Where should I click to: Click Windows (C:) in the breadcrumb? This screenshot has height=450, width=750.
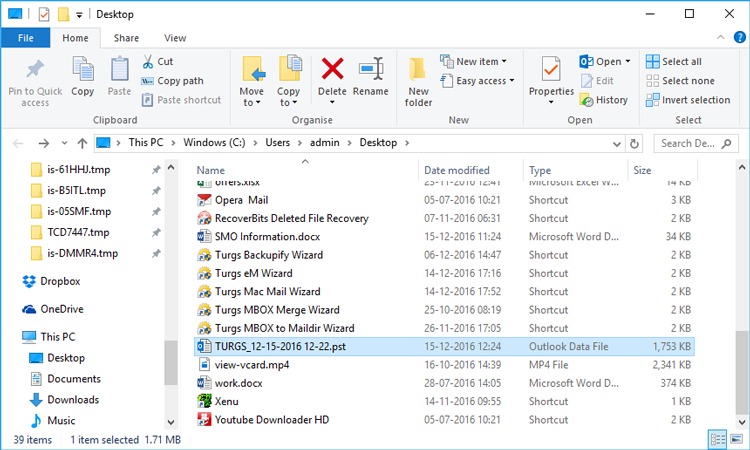pyautogui.click(x=214, y=143)
